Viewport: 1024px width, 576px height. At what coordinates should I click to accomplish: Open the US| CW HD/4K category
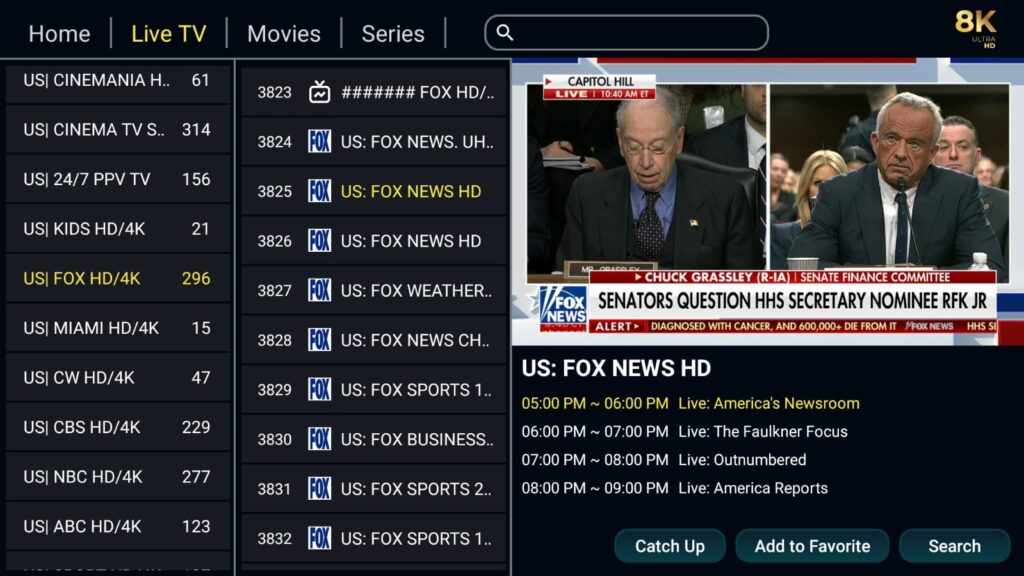tap(118, 377)
